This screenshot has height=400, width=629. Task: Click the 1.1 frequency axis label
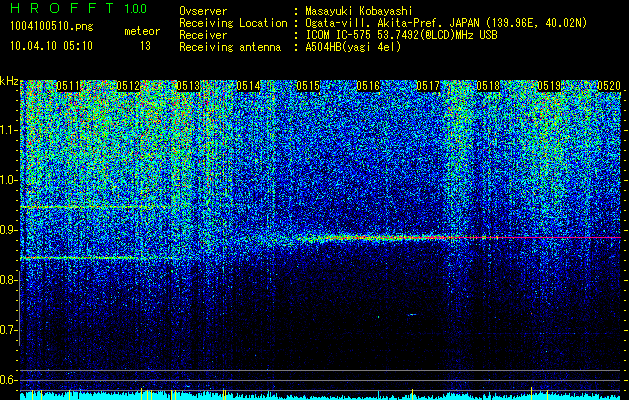pyautogui.click(x=9, y=130)
